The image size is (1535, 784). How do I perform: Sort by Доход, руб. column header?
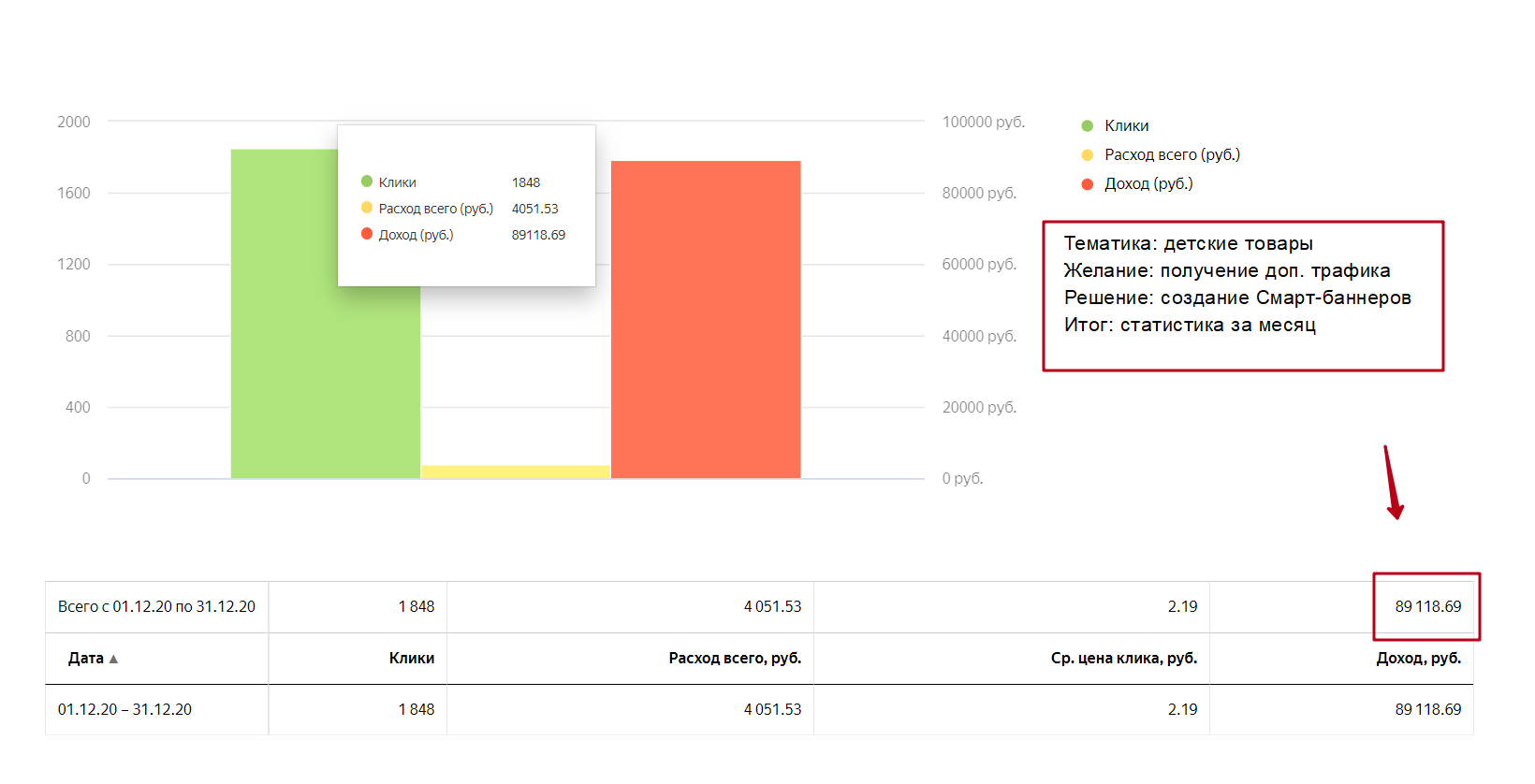pos(1418,658)
